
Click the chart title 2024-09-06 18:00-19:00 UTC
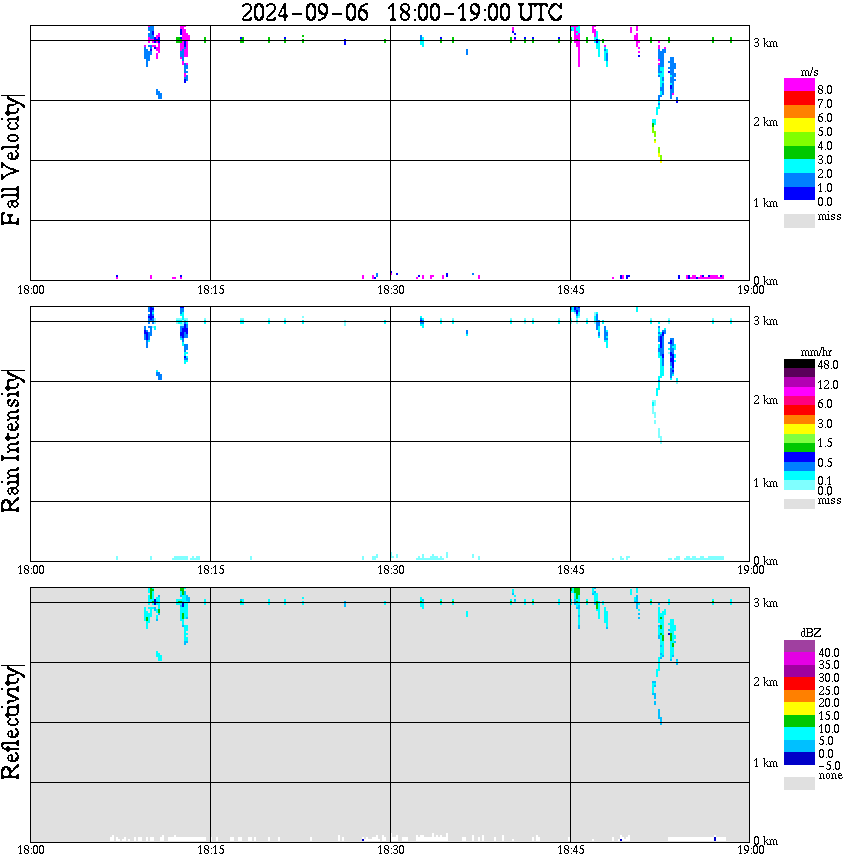click(401, 12)
